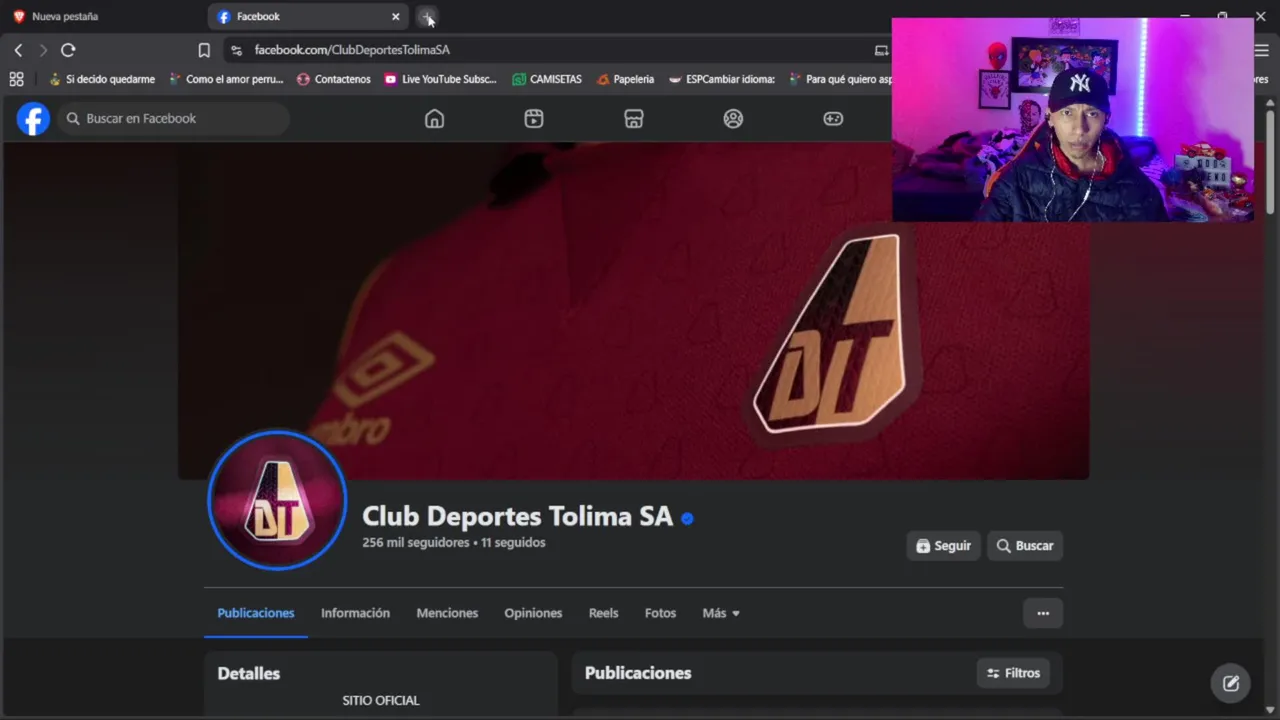Screen dimensions: 1280x720
Task: Open the Gaming icon in Facebook navbar
Action: (833, 119)
